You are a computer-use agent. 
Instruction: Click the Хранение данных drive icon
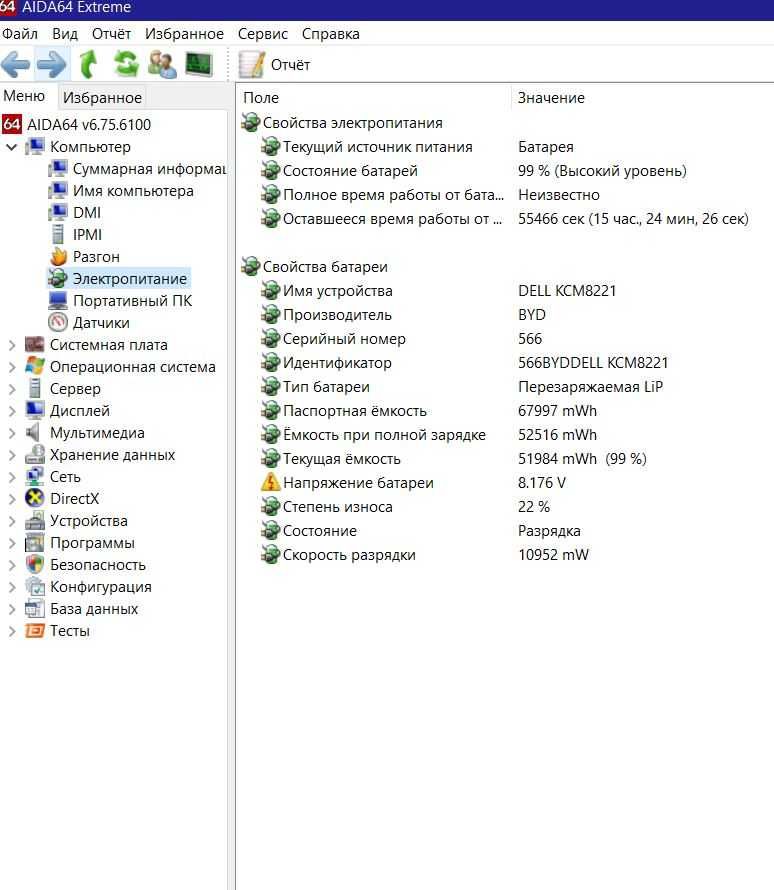pyautogui.click(x=35, y=454)
